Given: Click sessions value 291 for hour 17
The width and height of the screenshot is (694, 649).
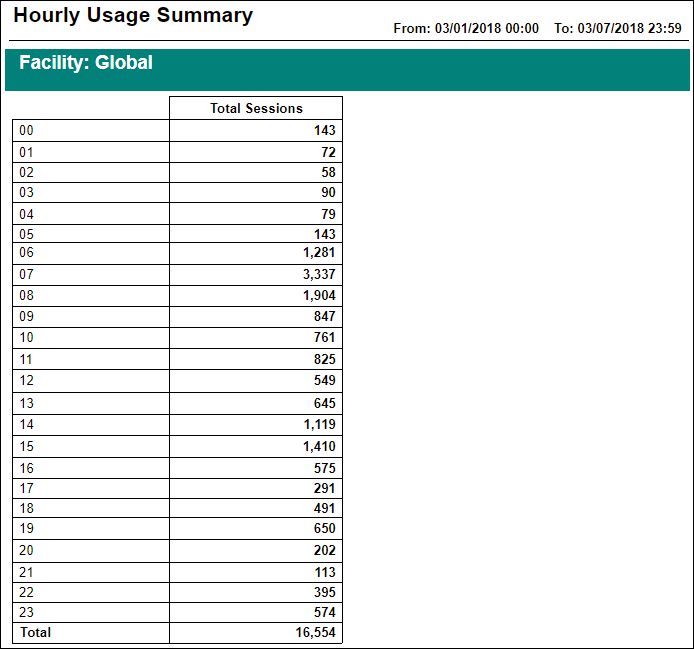Looking at the screenshot, I should [x=325, y=488].
